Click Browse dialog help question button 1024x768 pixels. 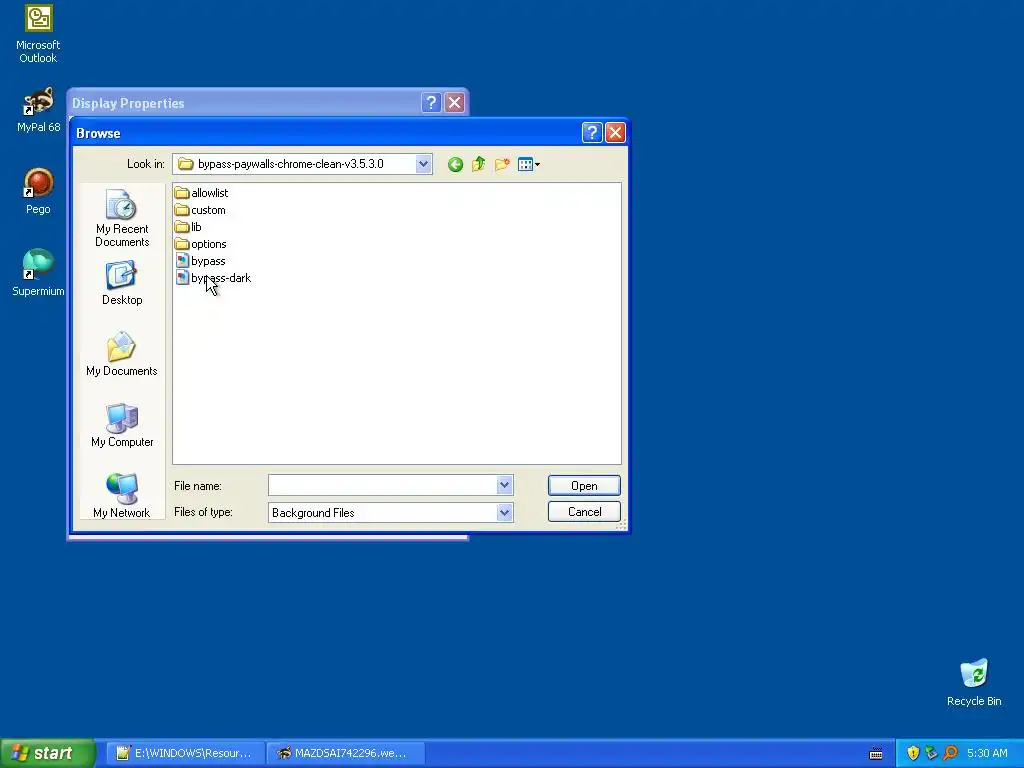click(592, 133)
